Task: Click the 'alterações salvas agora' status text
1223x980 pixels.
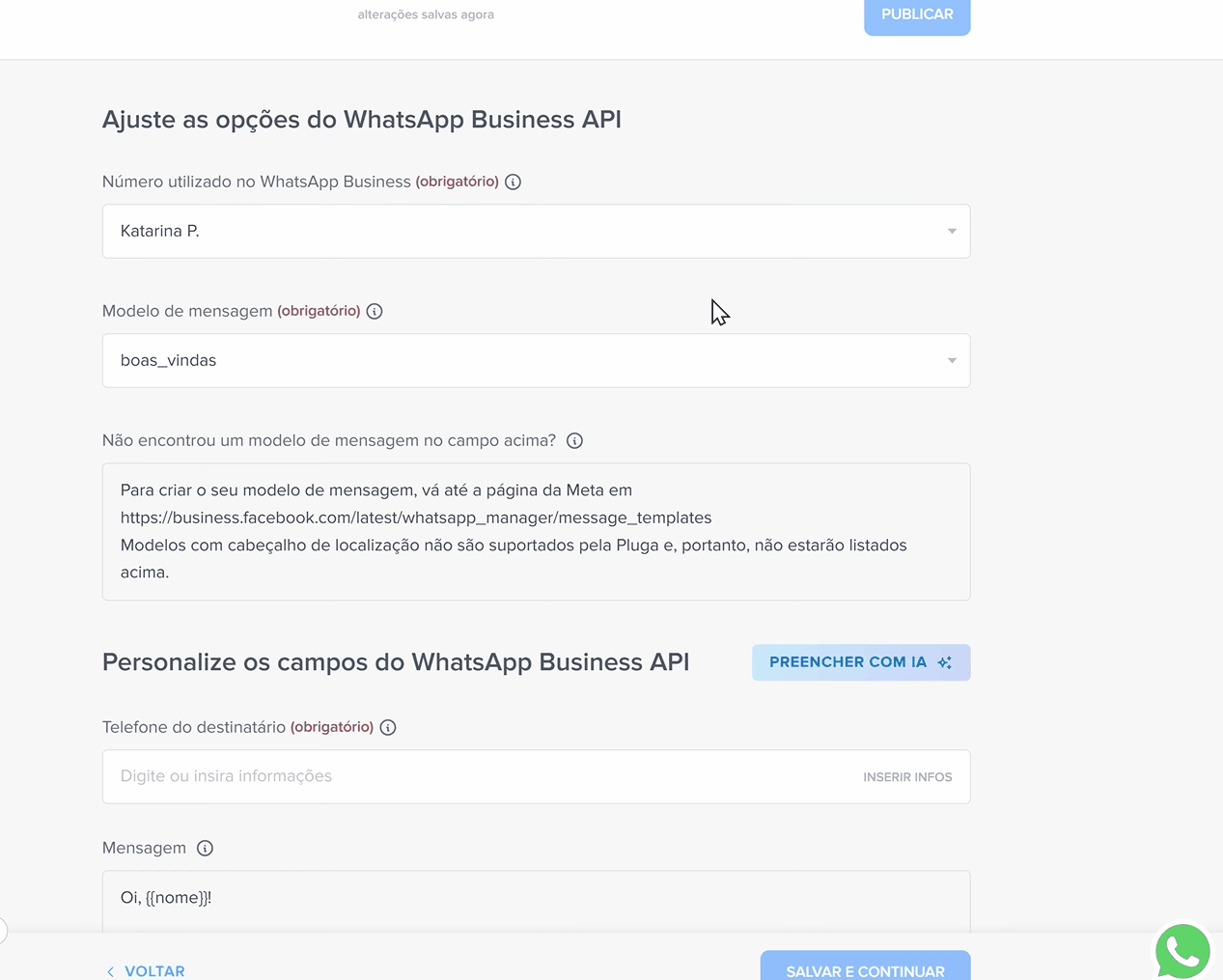Action: [x=426, y=14]
